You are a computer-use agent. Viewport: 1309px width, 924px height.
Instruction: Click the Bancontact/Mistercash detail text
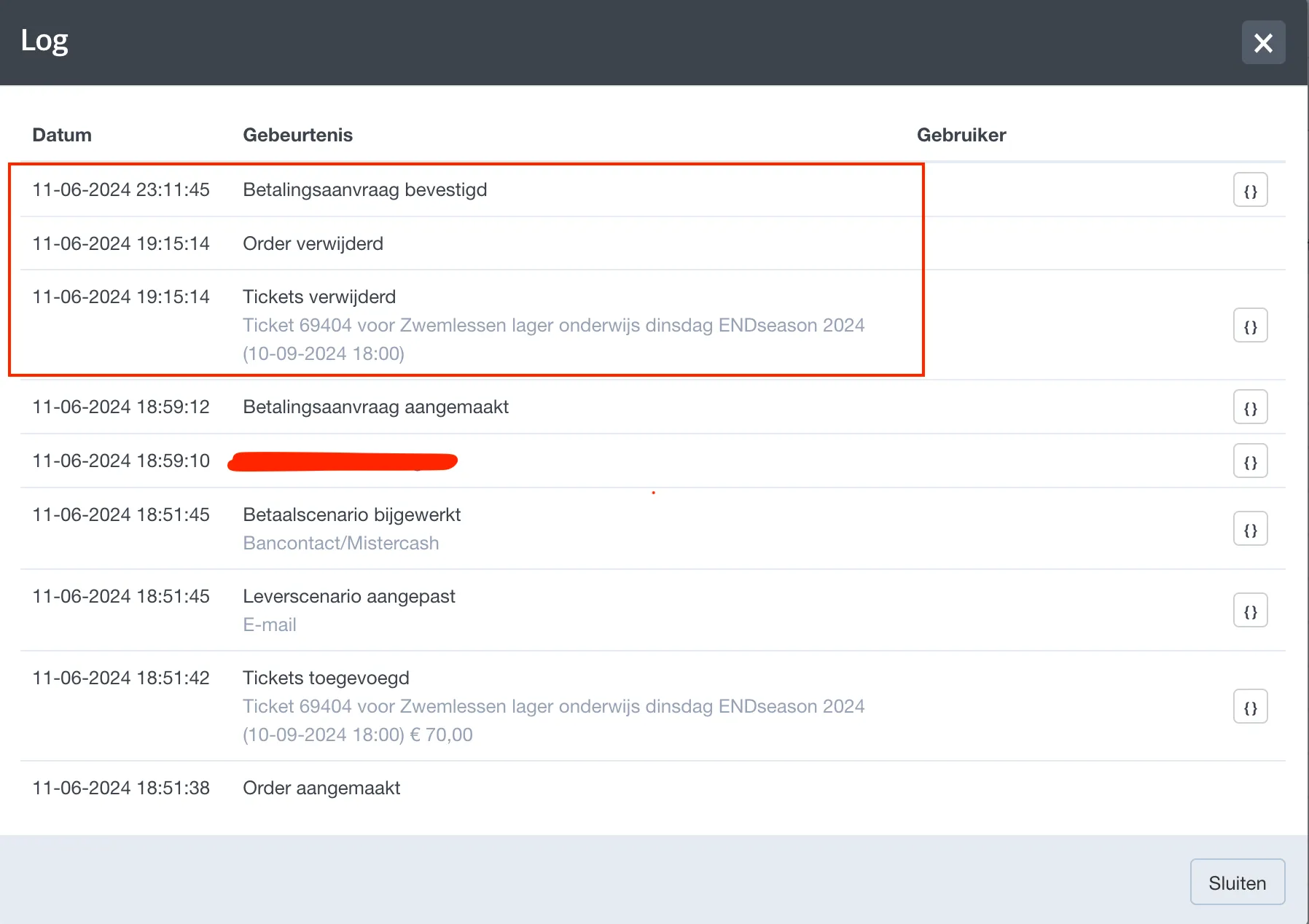(340, 543)
